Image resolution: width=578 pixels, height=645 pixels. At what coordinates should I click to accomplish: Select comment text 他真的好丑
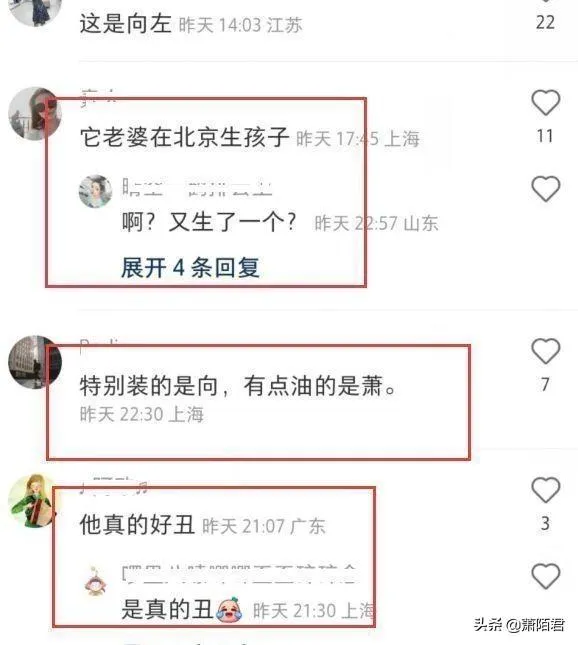[137, 524]
